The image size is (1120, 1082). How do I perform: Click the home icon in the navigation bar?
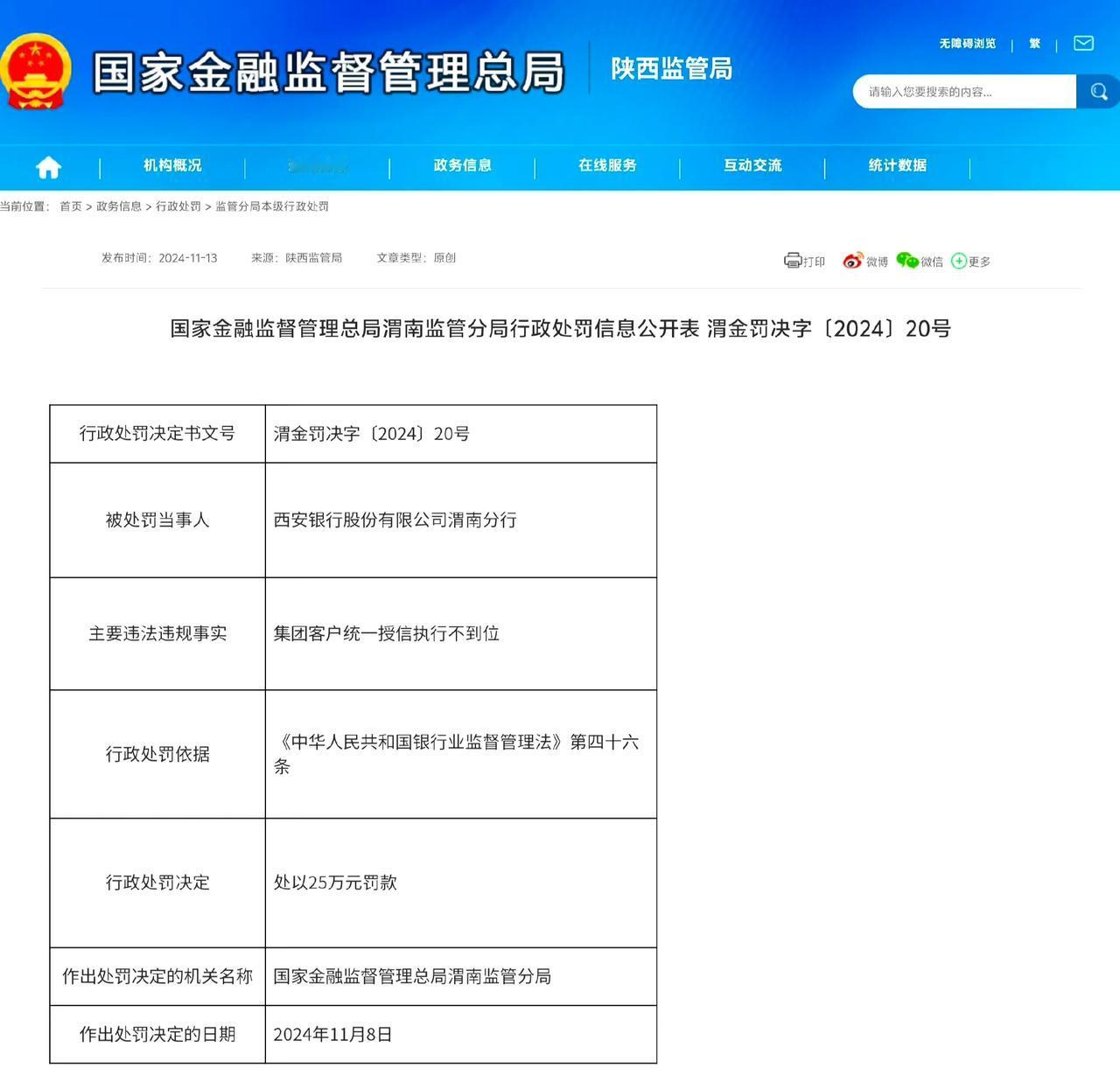48,166
